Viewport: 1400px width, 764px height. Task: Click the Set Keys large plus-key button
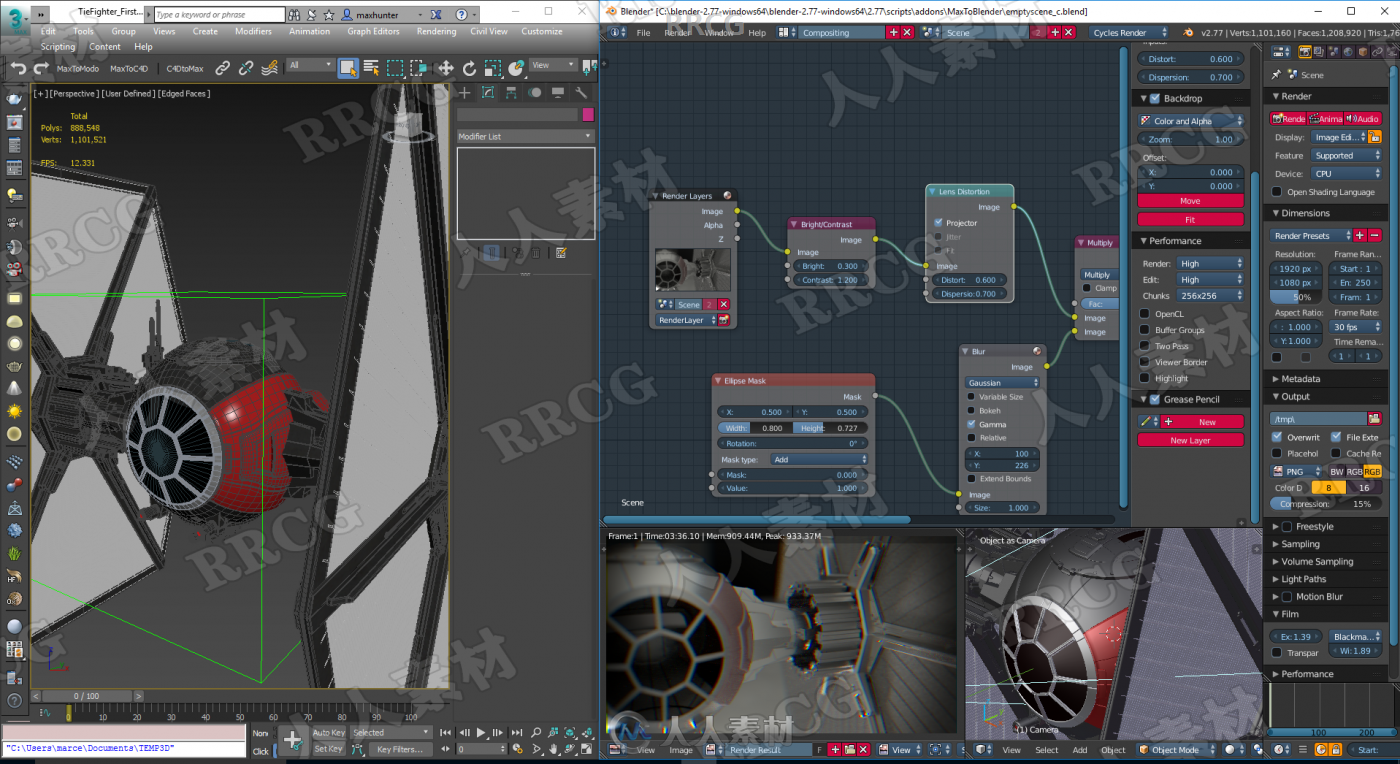click(x=292, y=740)
